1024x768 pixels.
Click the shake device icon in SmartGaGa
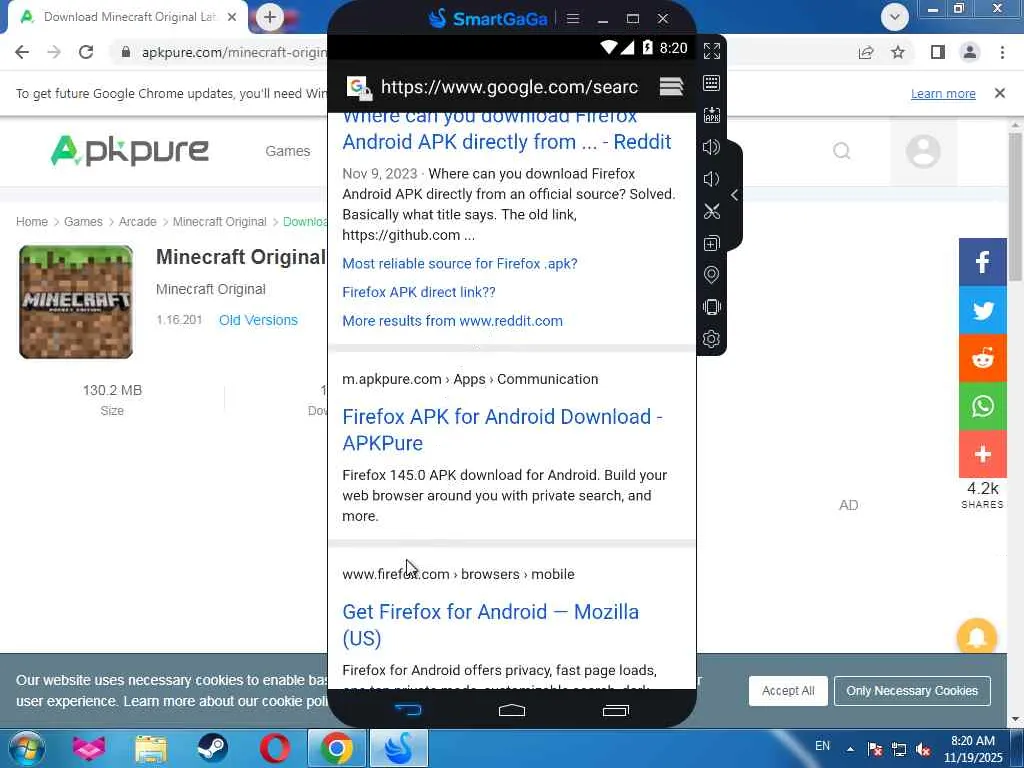coord(711,307)
